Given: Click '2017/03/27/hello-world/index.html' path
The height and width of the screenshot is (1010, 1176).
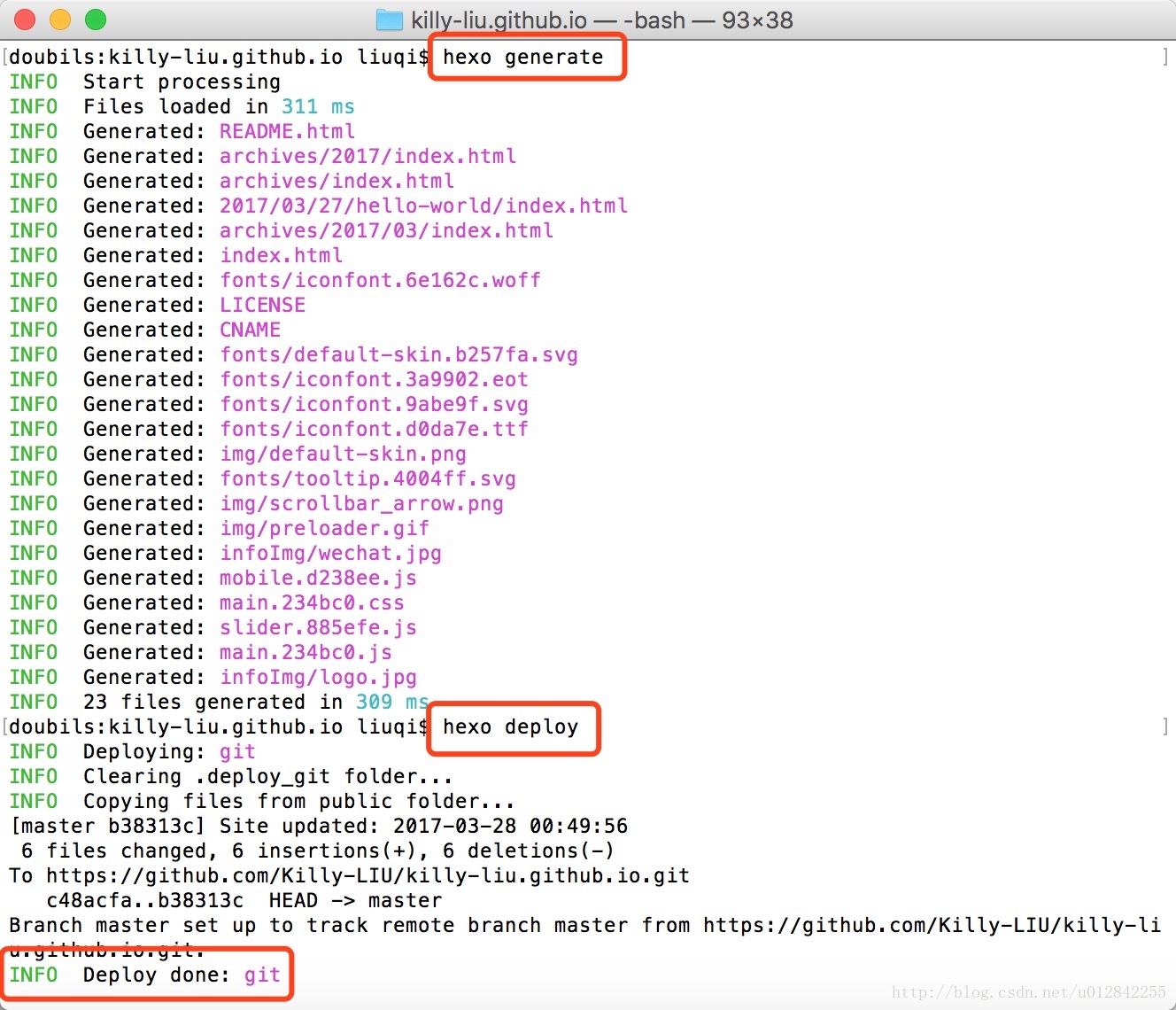Looking at the screenshot, I should pos(424,206).
